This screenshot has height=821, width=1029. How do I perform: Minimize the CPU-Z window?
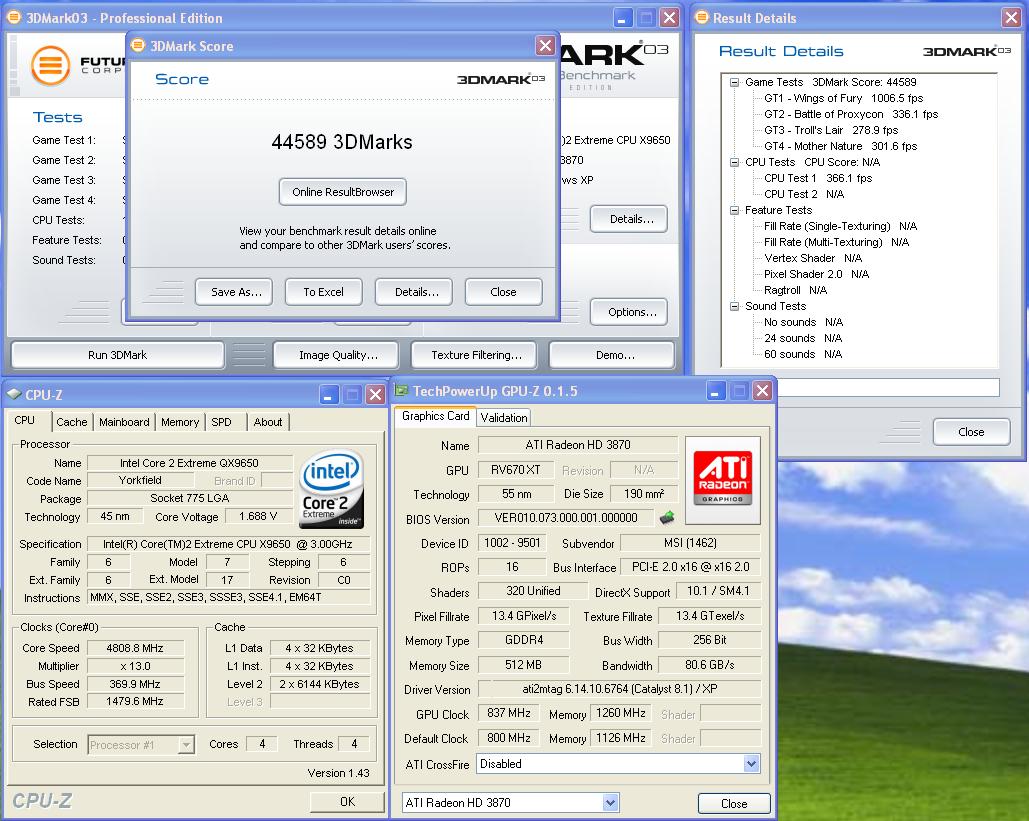[x=329, y=394]
